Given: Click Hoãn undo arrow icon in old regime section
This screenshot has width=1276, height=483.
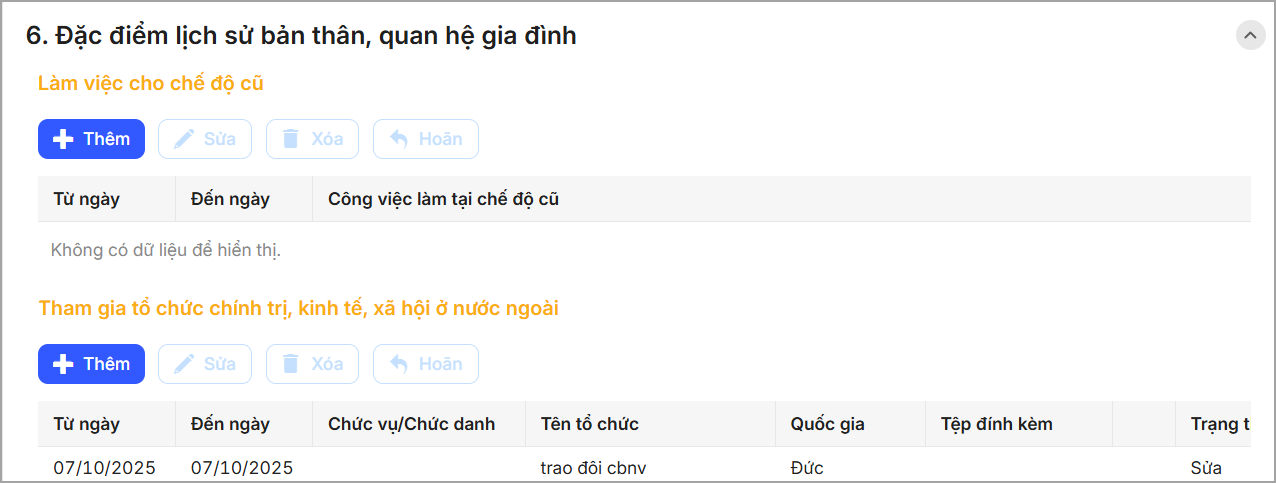Looking at the screenshot, I should pyautogui.click(x=399, y=139).
